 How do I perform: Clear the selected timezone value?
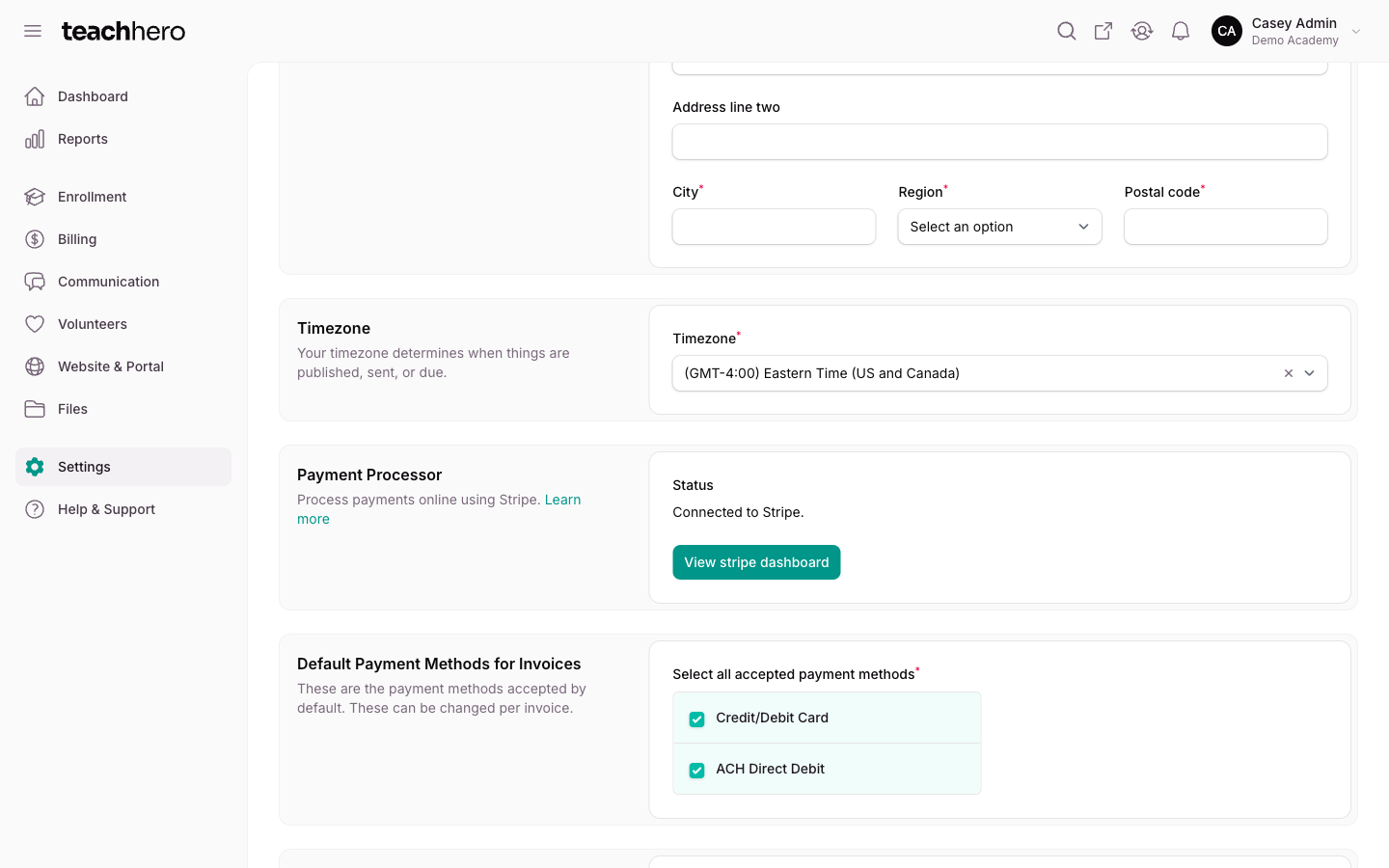tap(1288, 373)
